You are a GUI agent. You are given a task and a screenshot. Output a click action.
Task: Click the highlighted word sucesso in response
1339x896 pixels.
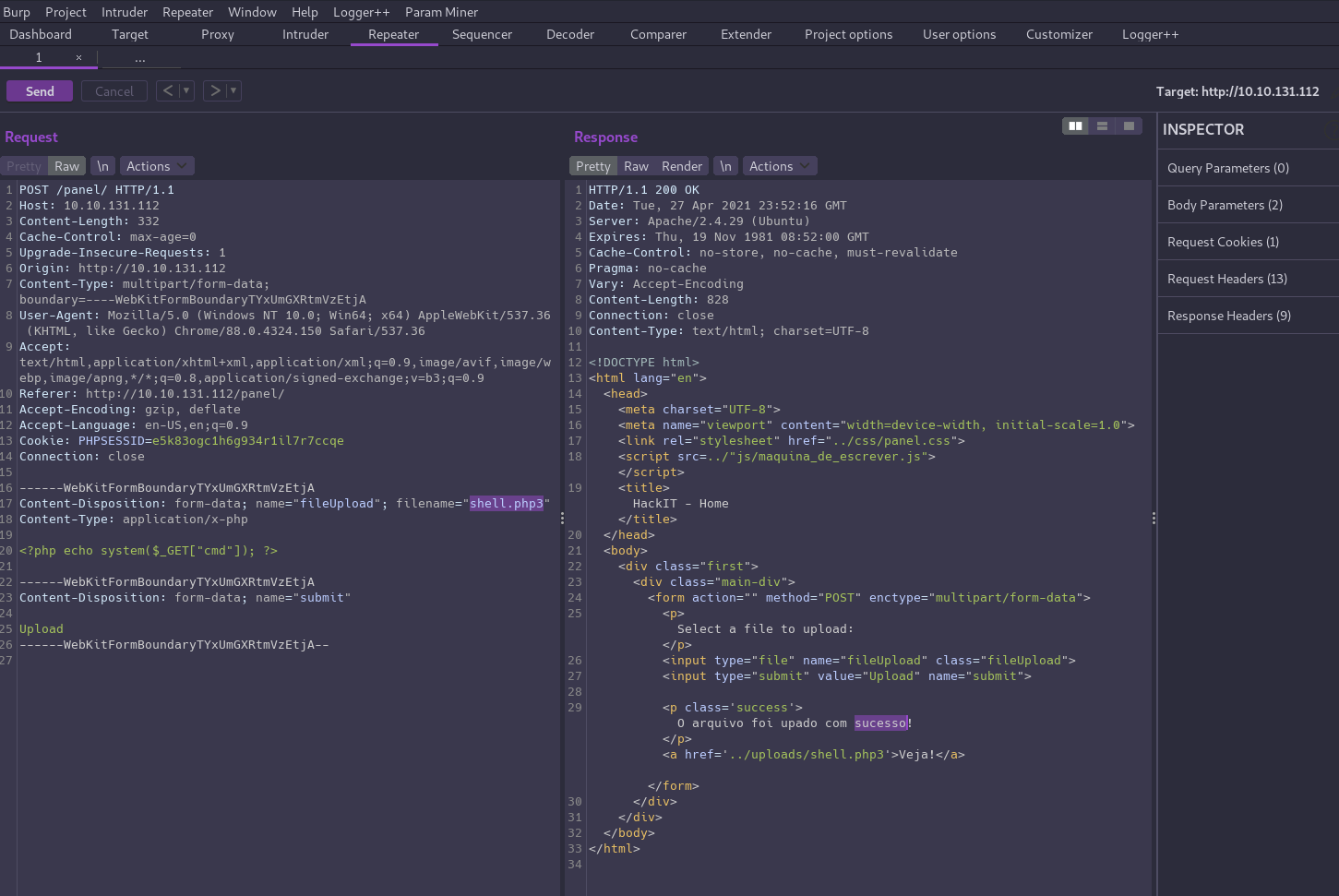pyautogui.click(x=880, y=723)
